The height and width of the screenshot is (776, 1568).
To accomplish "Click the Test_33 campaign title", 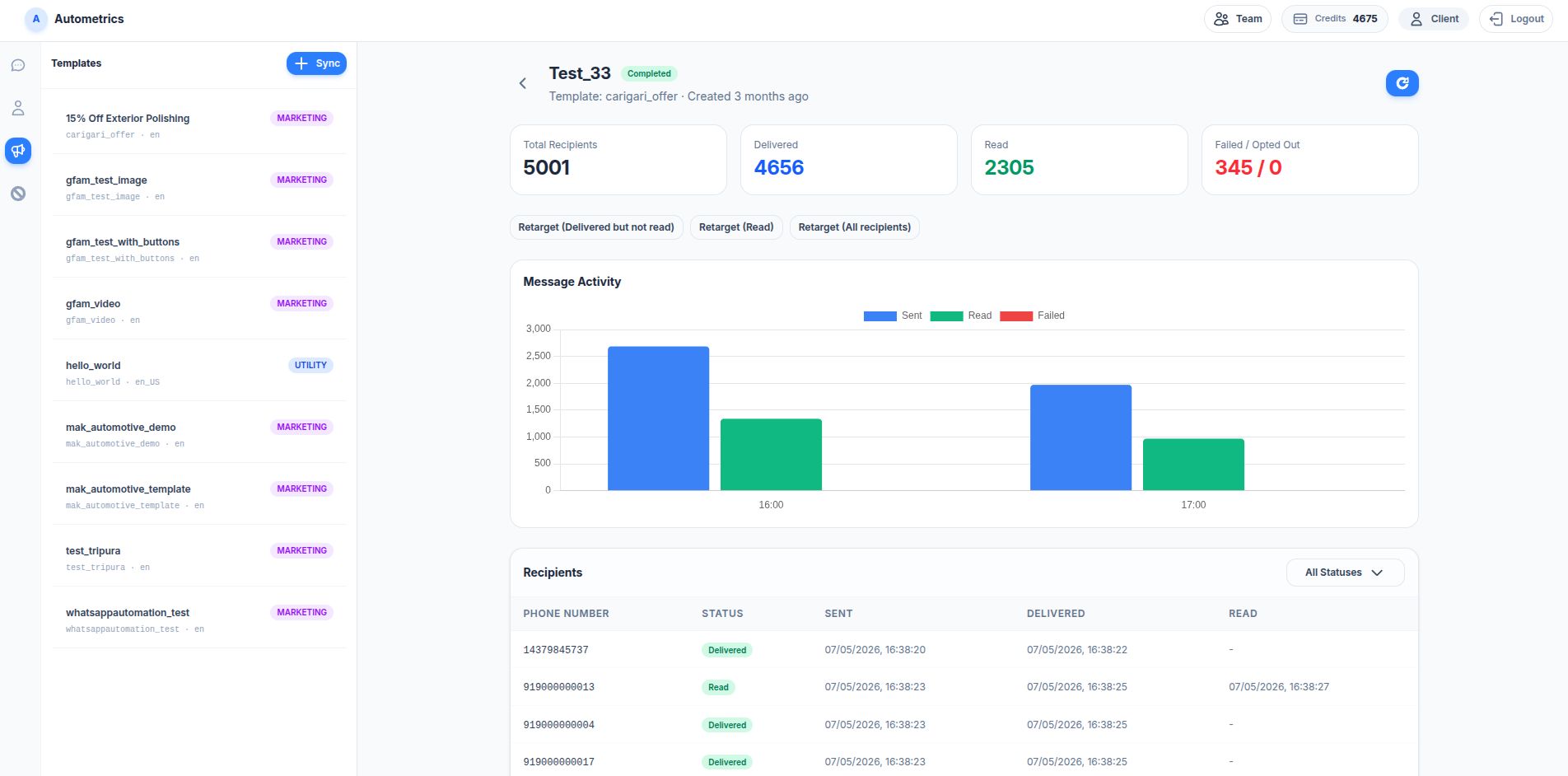I will coord(580,73).
